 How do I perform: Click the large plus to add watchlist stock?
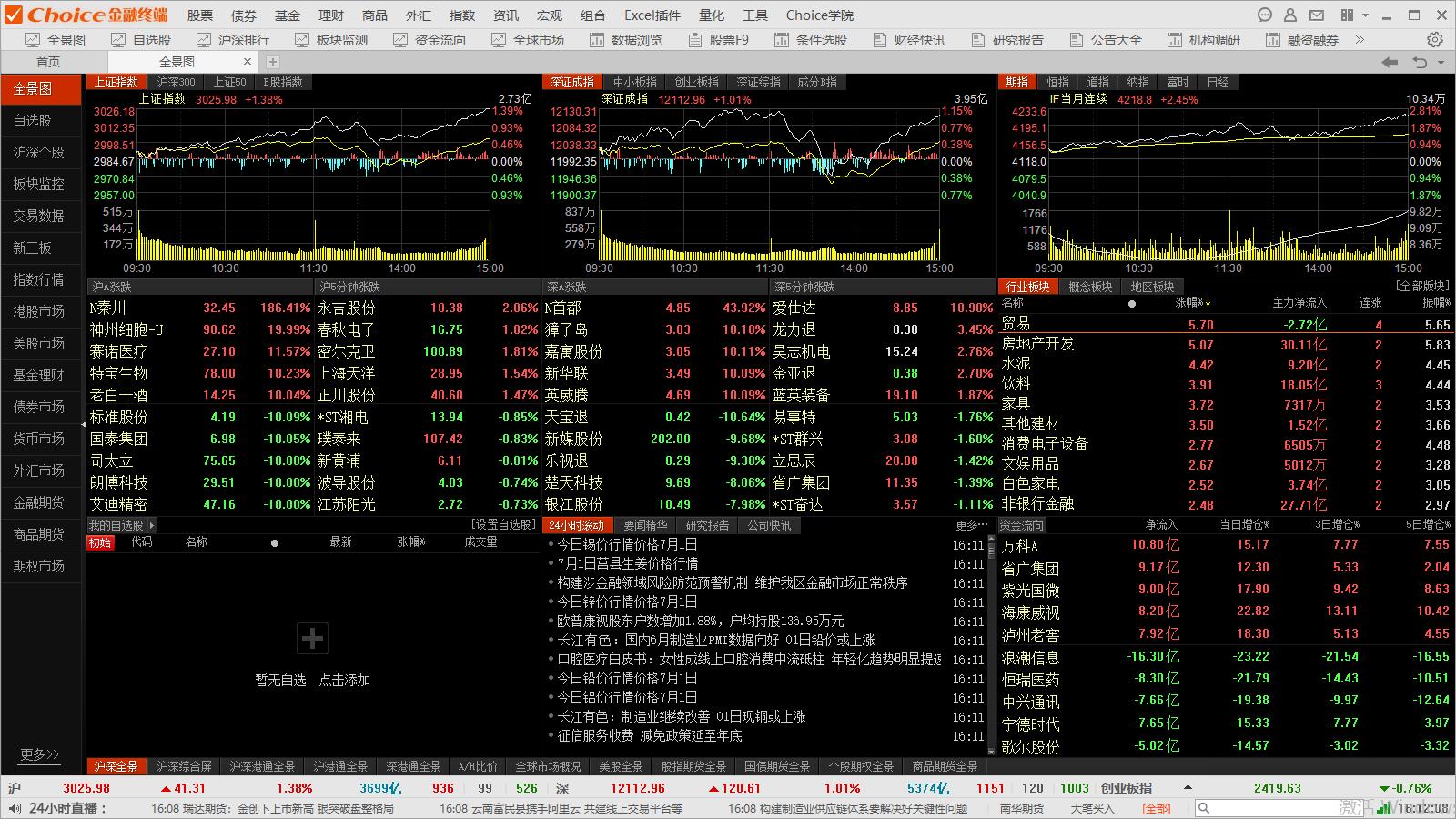[x=312, y=639]
